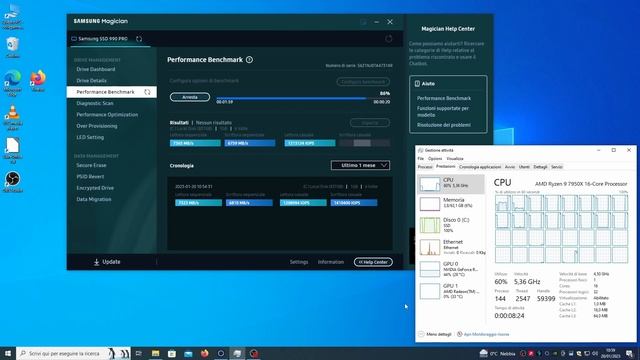This screenshot has width=640, height=360.
Task: Select Disco 0 (C:) in Task Manager sidebar
Action: click(x=451, y=225)
